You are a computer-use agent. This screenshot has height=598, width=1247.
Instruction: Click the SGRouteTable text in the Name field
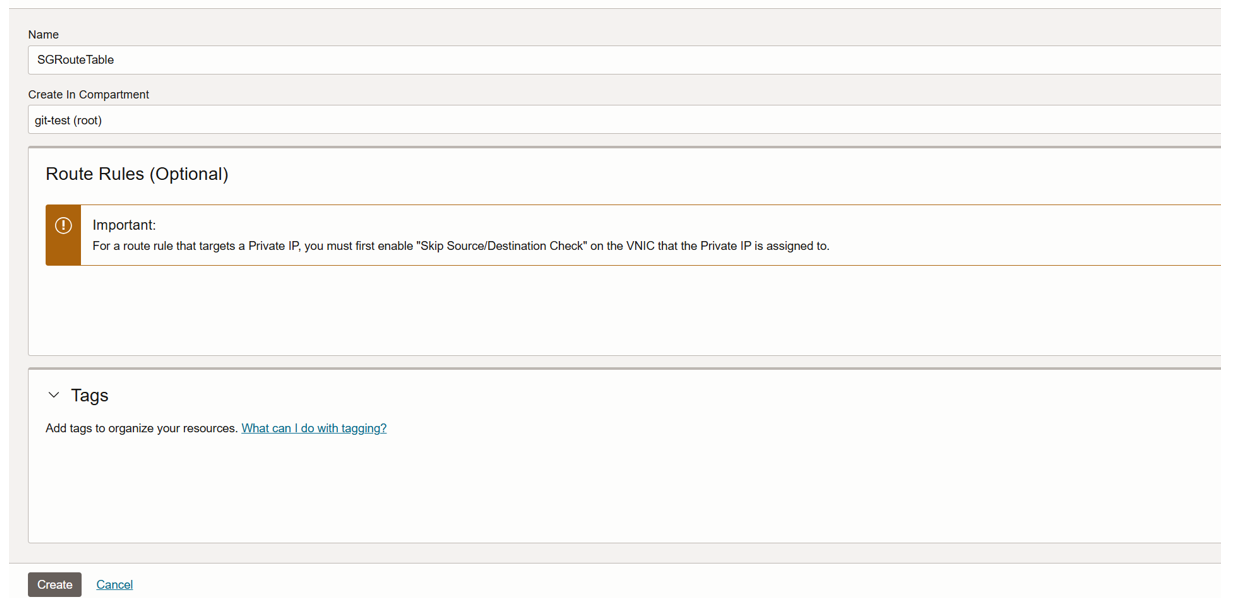point(76,60)
